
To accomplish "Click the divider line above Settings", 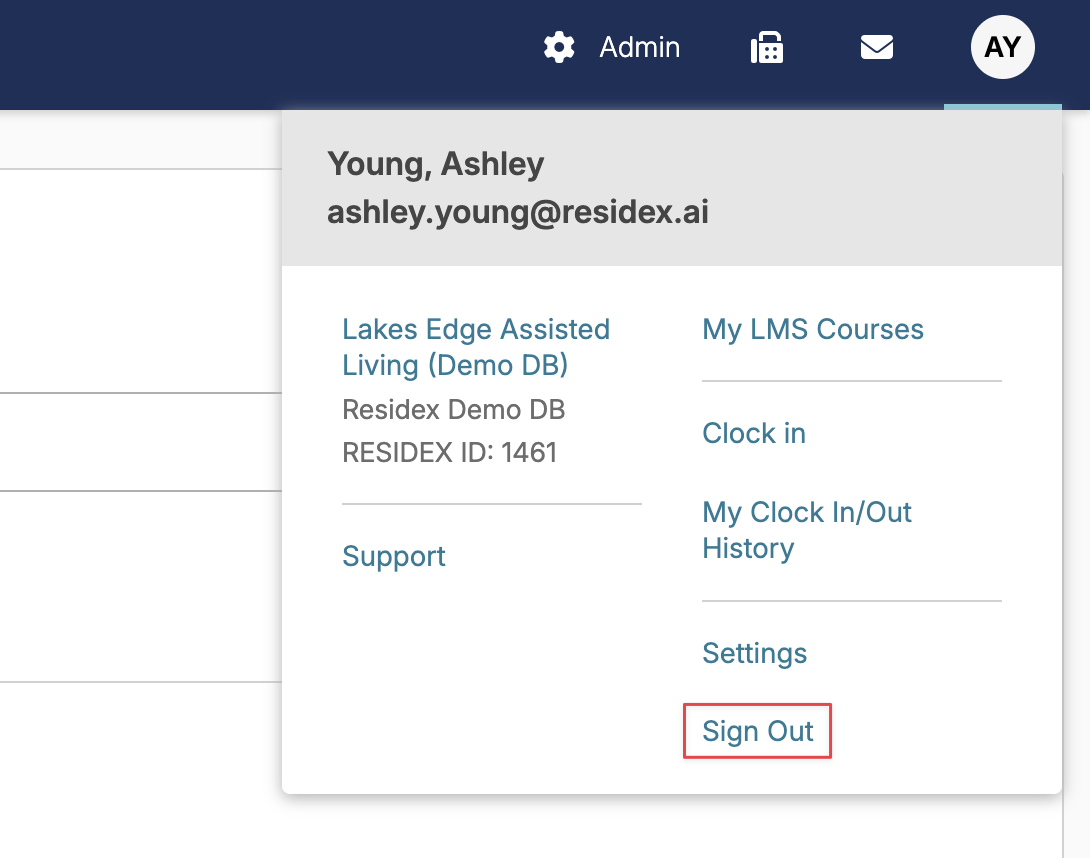I will tap(852, 601).
